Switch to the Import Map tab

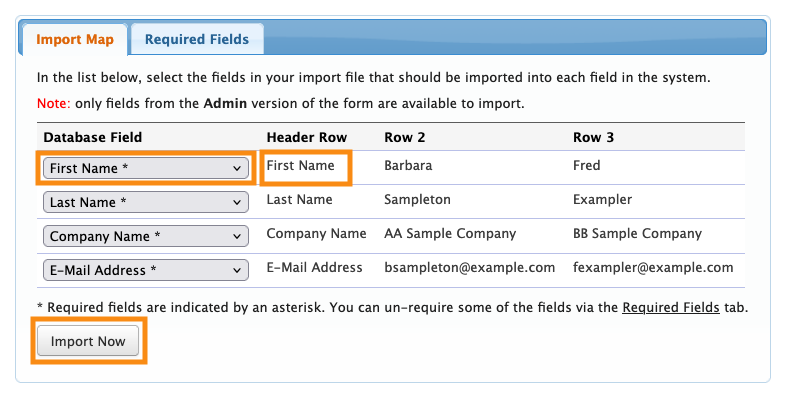coord(74,40)
